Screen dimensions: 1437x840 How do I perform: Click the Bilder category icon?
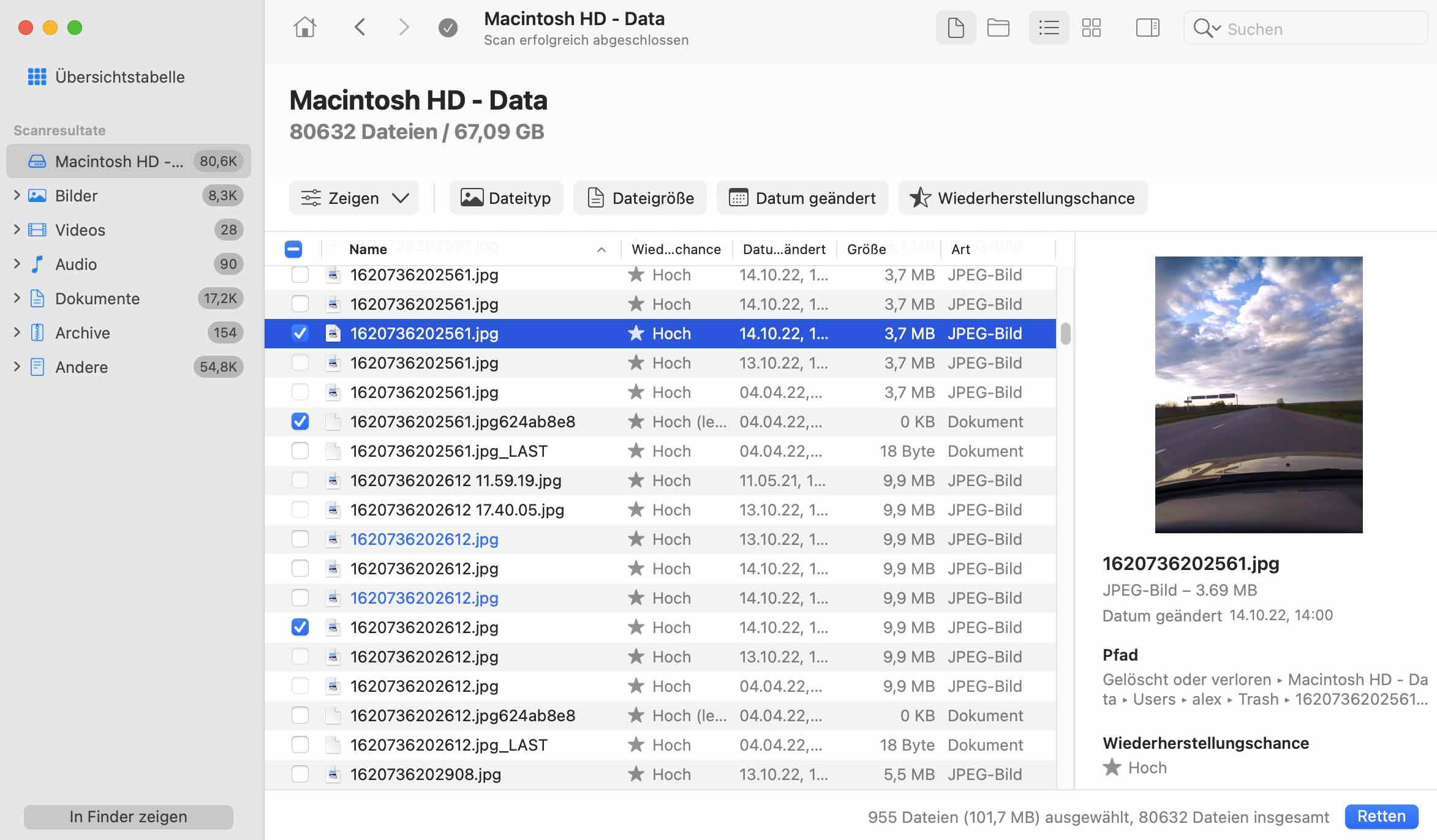click(37, 195)
